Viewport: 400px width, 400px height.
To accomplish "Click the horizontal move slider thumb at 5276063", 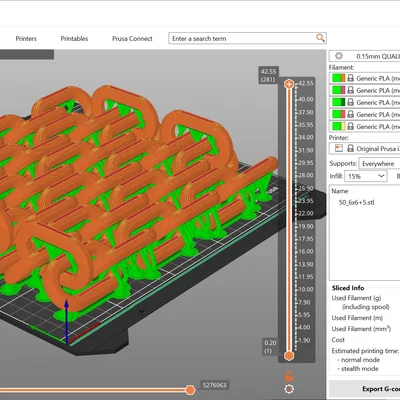I will (x=190, y=389).
